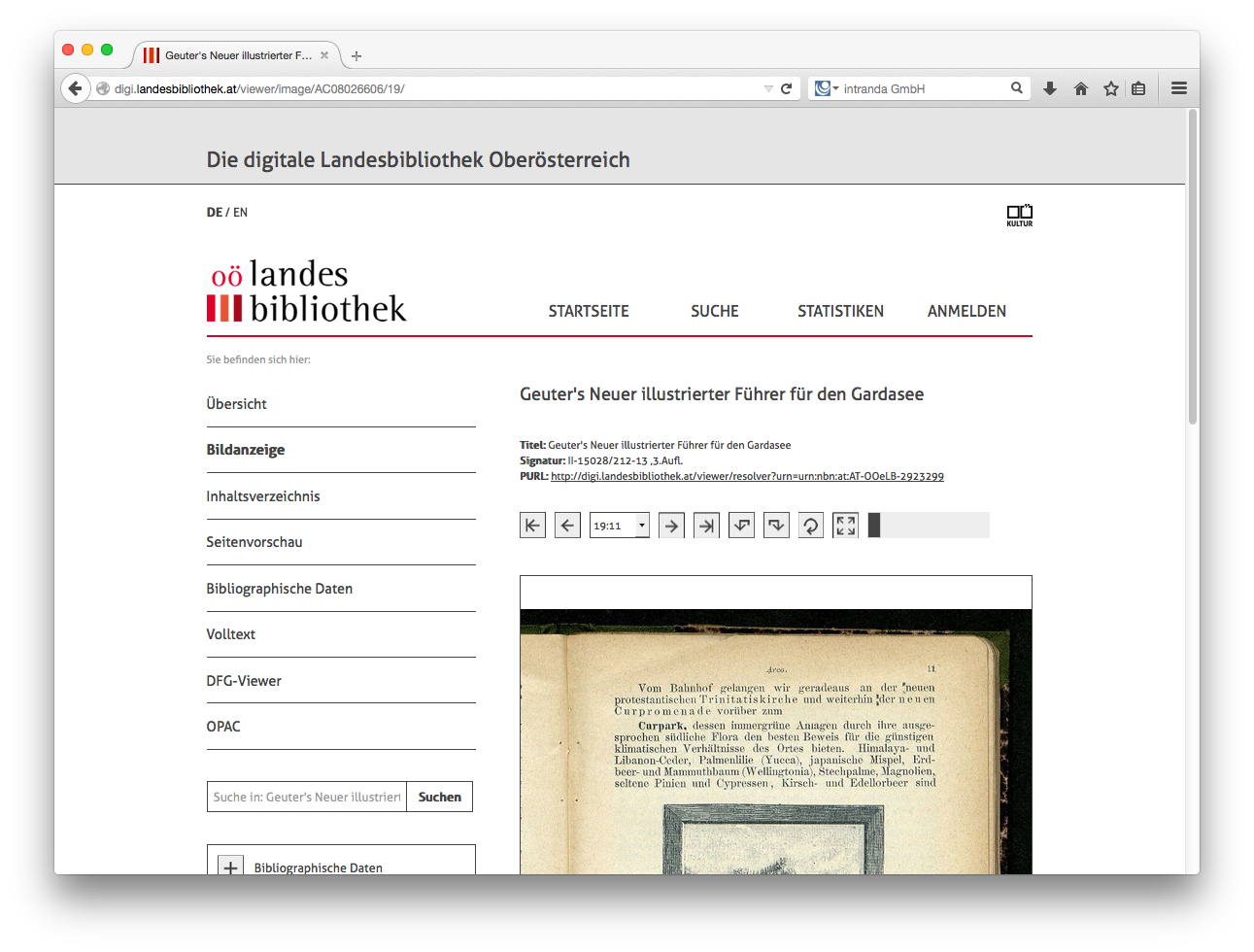Switch language to EN
The image size is (1254, 952).
click(x=240, y=212)
